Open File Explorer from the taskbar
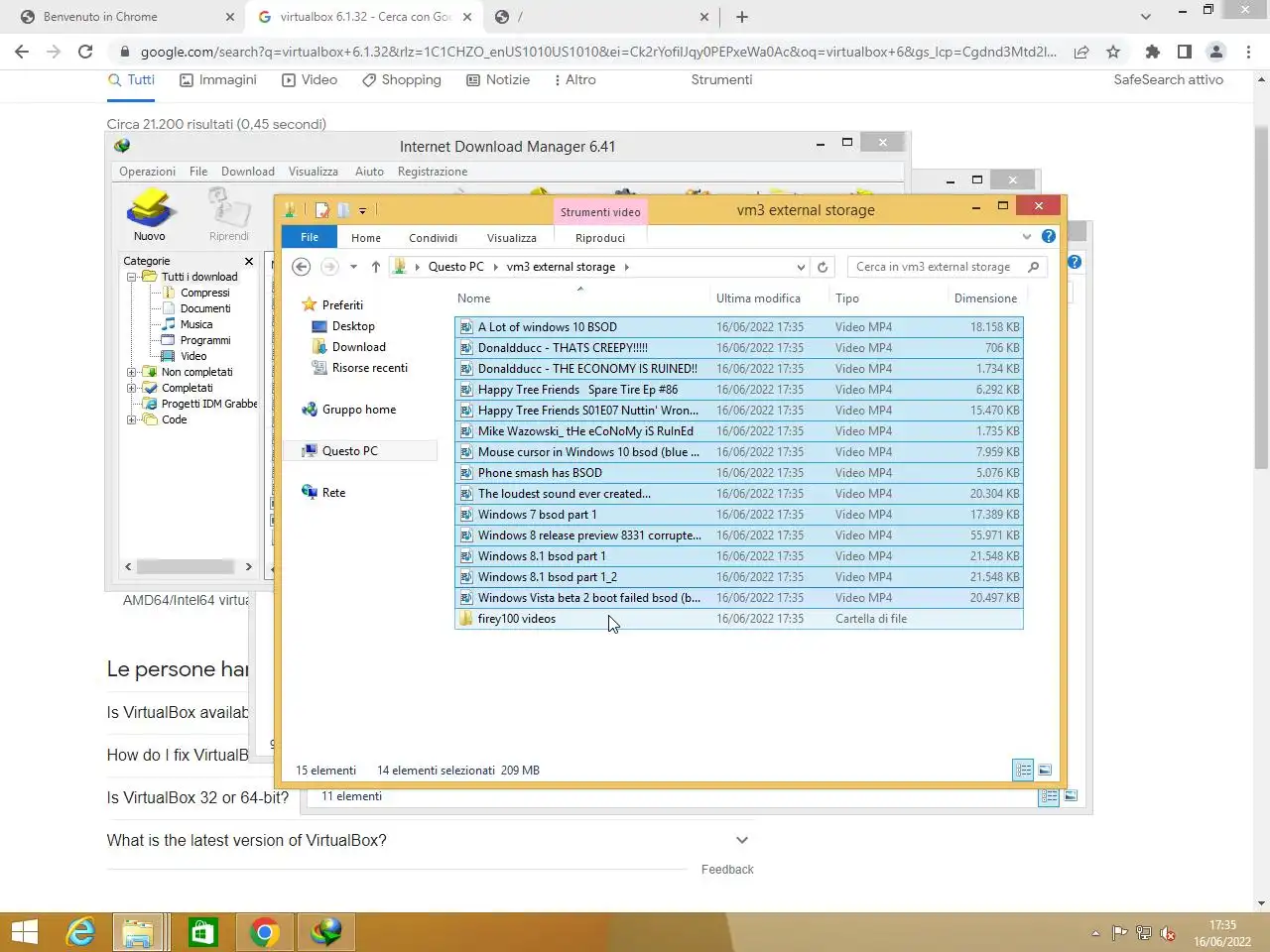Viewport: 1270px width, 952px height. coord(138,932)
